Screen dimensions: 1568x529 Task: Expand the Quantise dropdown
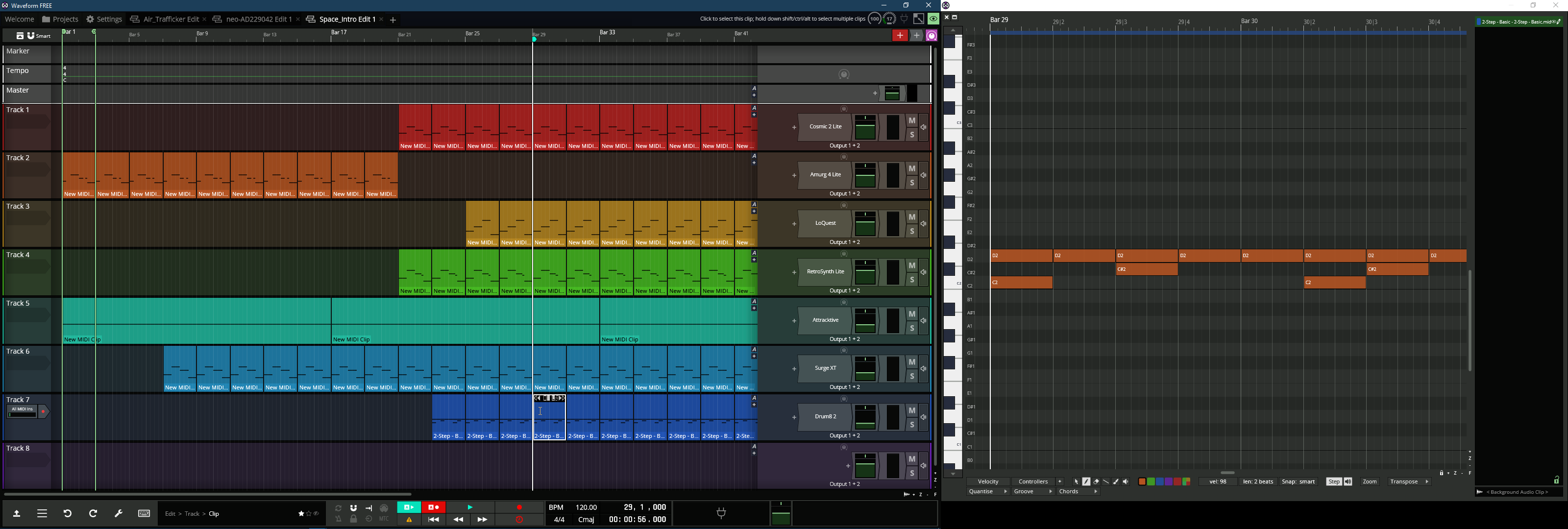[x=987, y=492]
